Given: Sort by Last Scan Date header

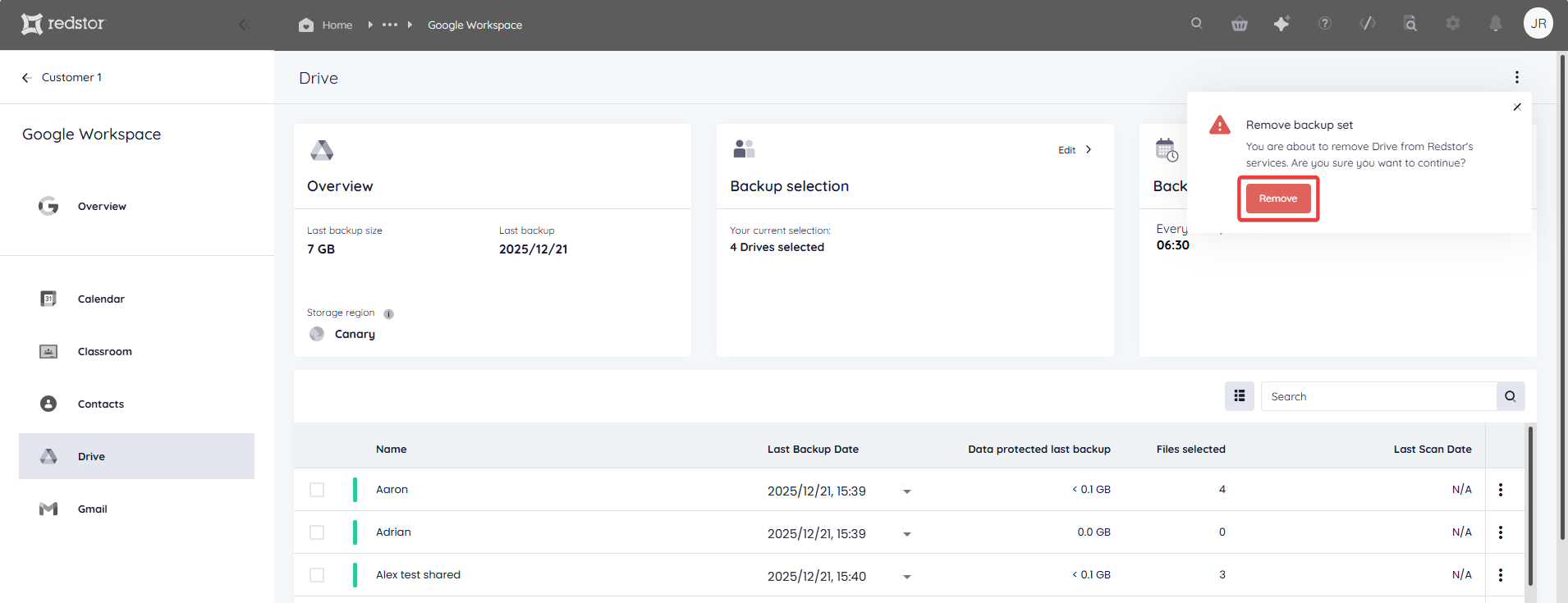Looking at the screenshot, I should 1433,450.
